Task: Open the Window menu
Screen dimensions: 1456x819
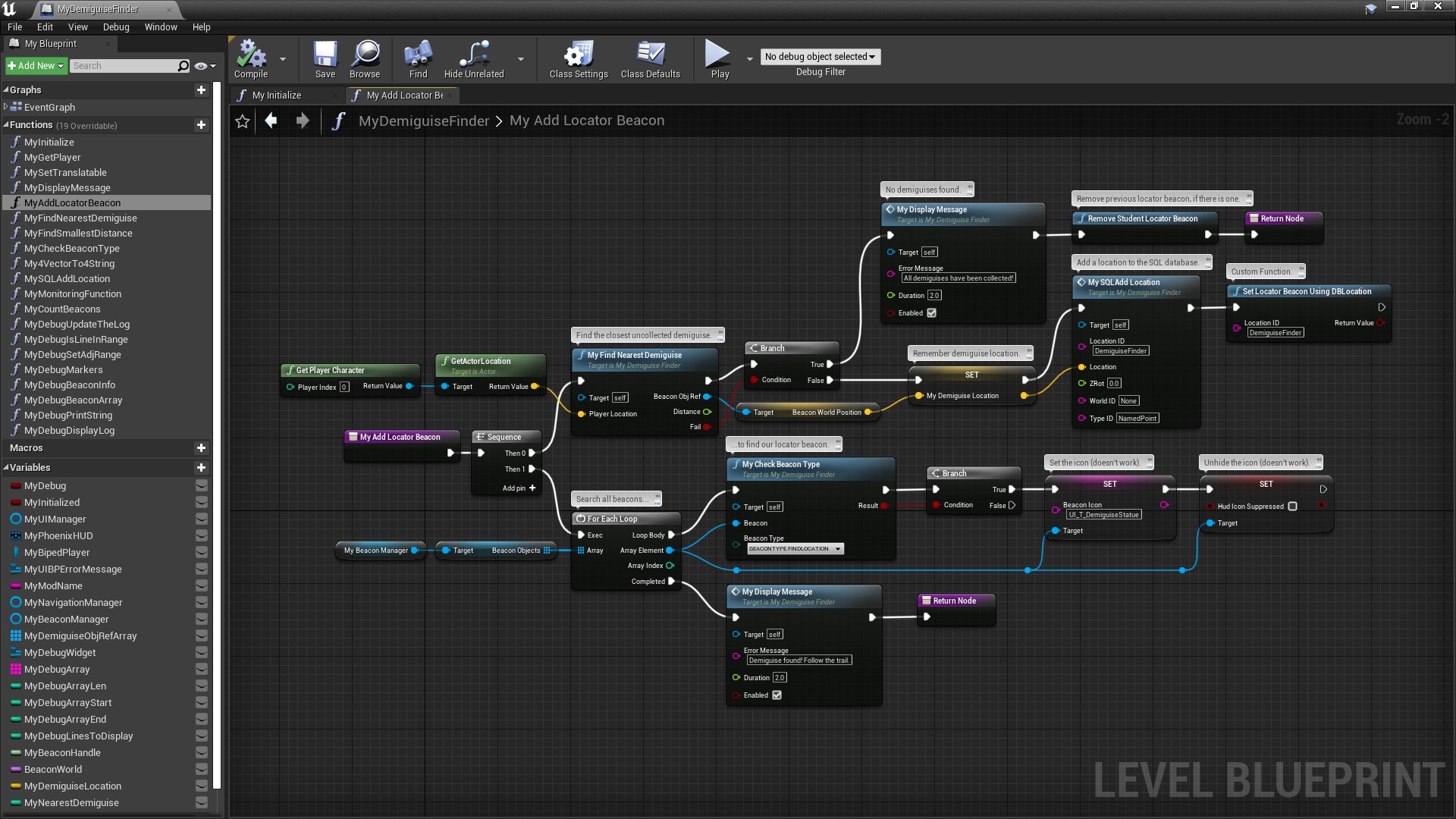Action: (x=161, y=27)
